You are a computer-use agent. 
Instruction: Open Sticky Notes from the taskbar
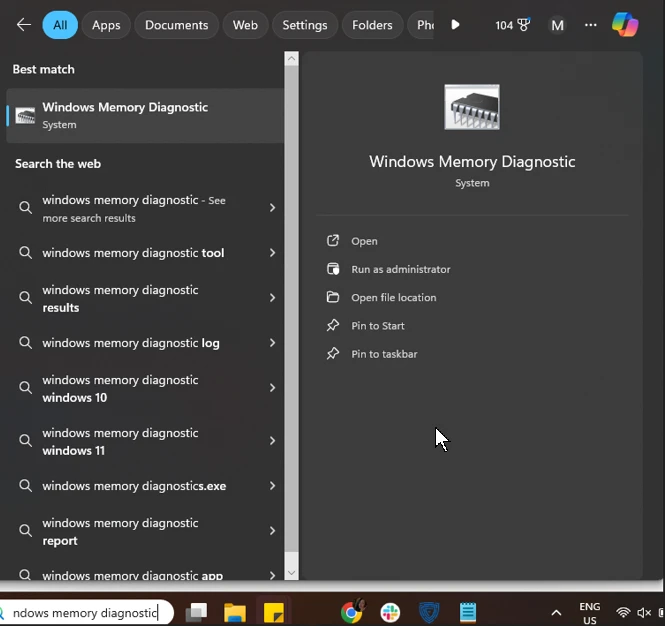tap(274, 612)
